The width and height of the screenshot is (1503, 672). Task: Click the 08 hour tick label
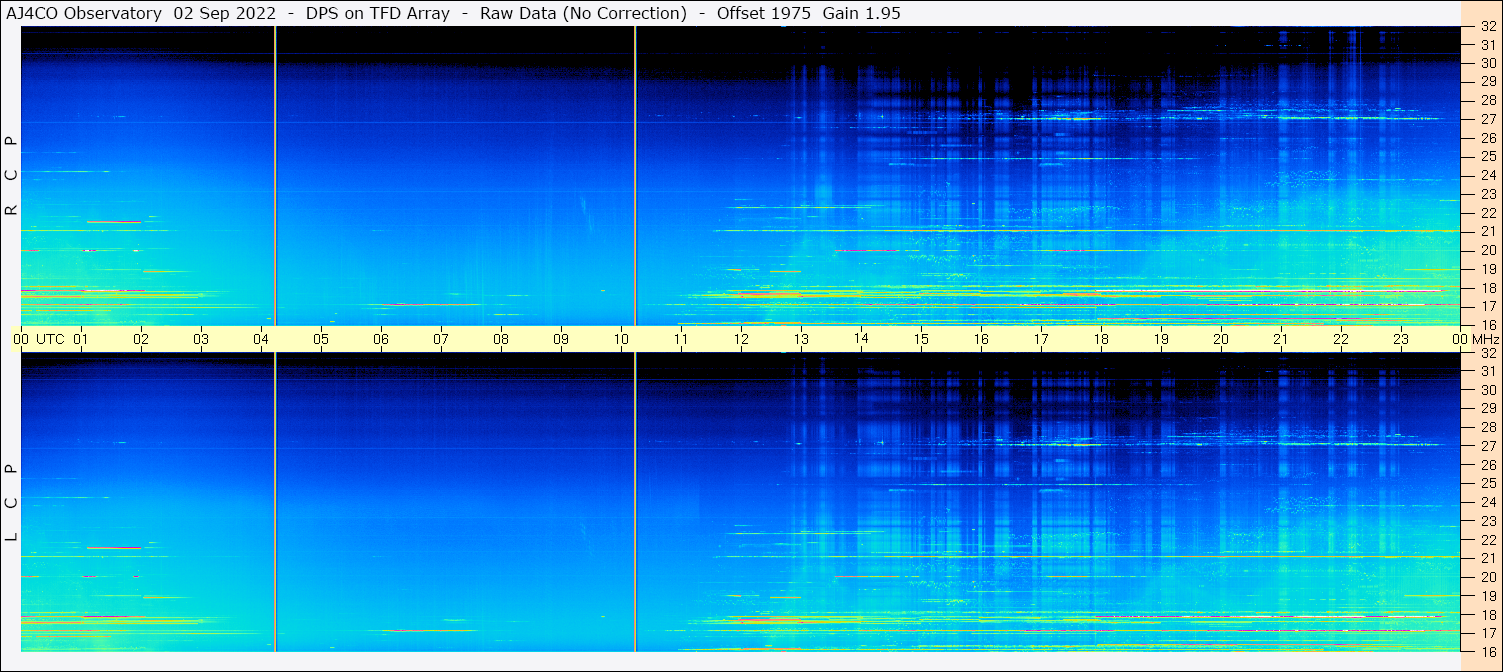point(501,339)
